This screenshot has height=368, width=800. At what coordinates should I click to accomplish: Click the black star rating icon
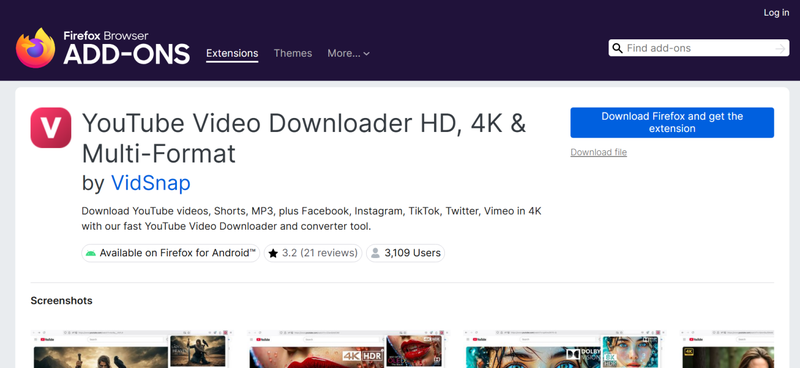[x=273, y=253]
